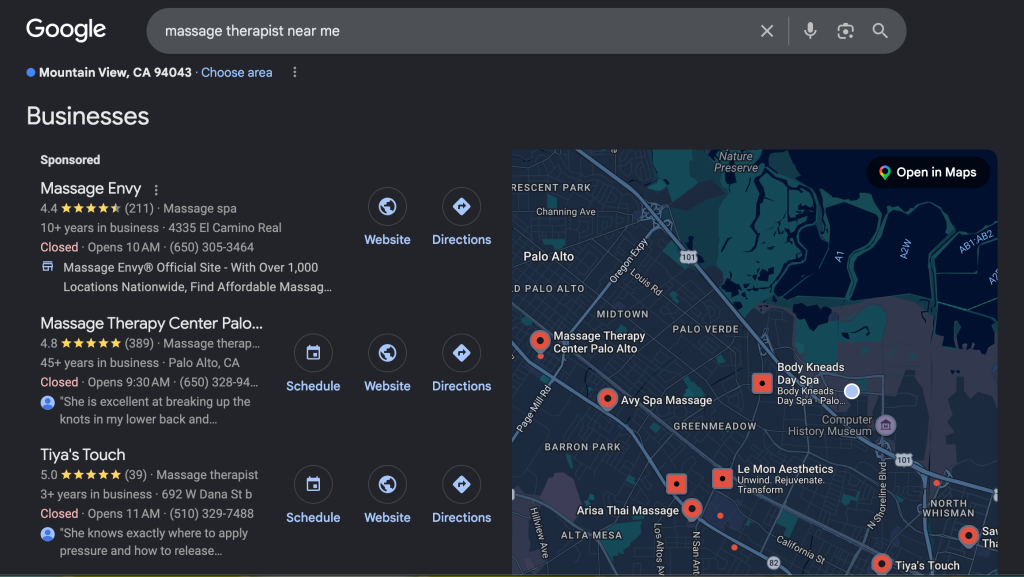1024x577 pixels.
Task: Open Google Lens image search icon
Action: tap(845, 31)
